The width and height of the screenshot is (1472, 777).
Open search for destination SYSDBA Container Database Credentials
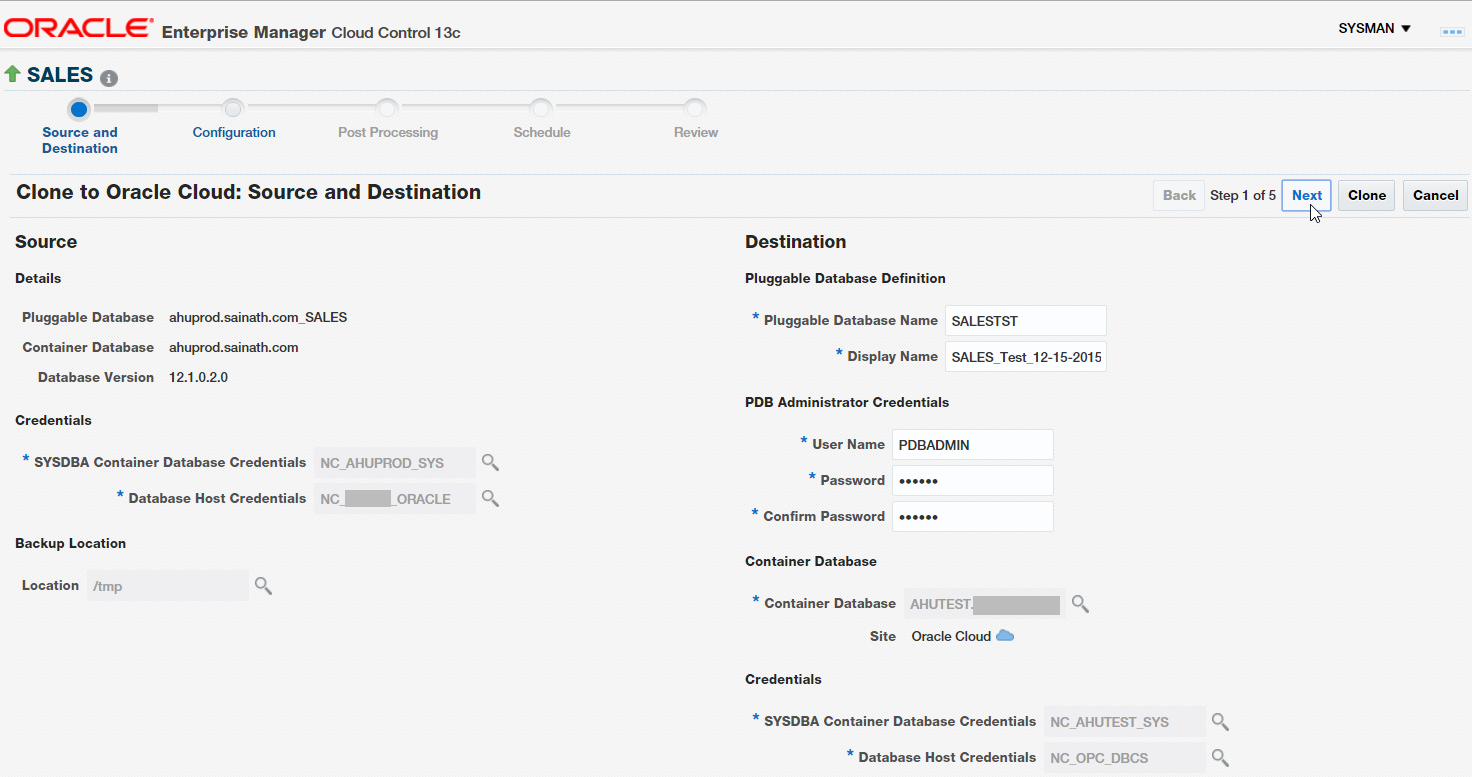[1220, 721]
